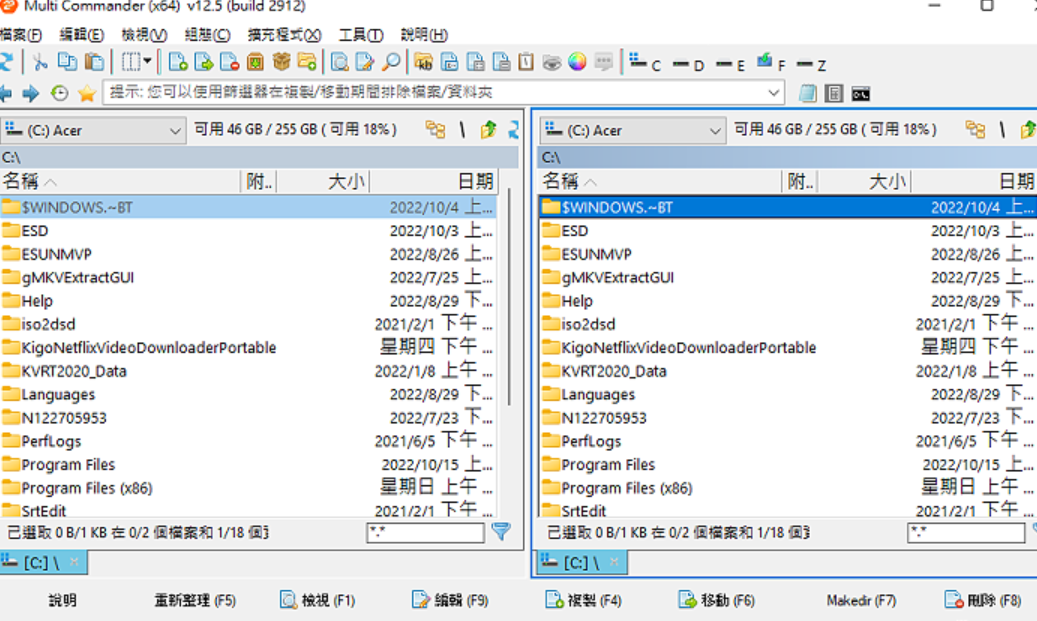Click left panel filter input field
The image size is (1037, 621).
pyautogui.click(x=425, y=532)
